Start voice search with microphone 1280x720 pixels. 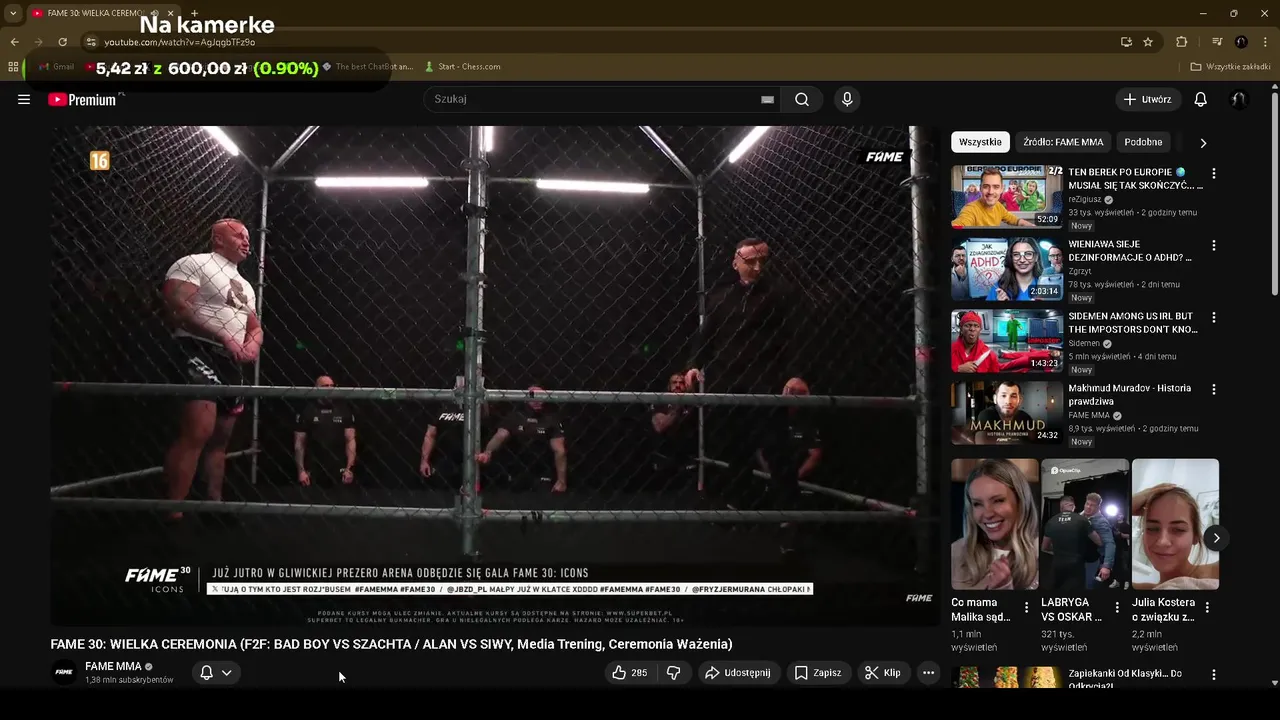[x=847, y=99]
